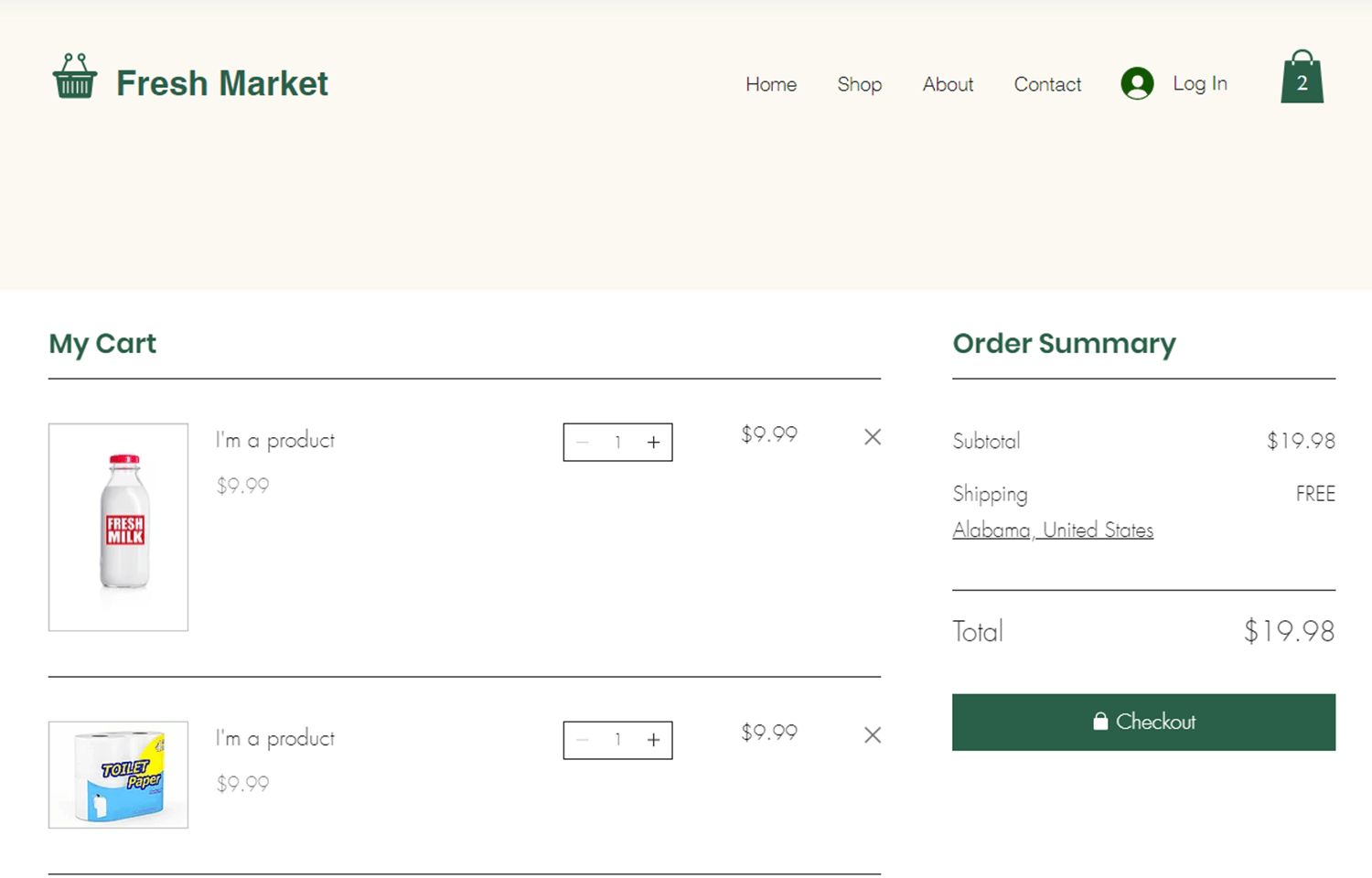The width and height of the screenshot is (1372, 878).
Task: Remove the Fresh Milk item with the X icon
Action: coord(872,437)
